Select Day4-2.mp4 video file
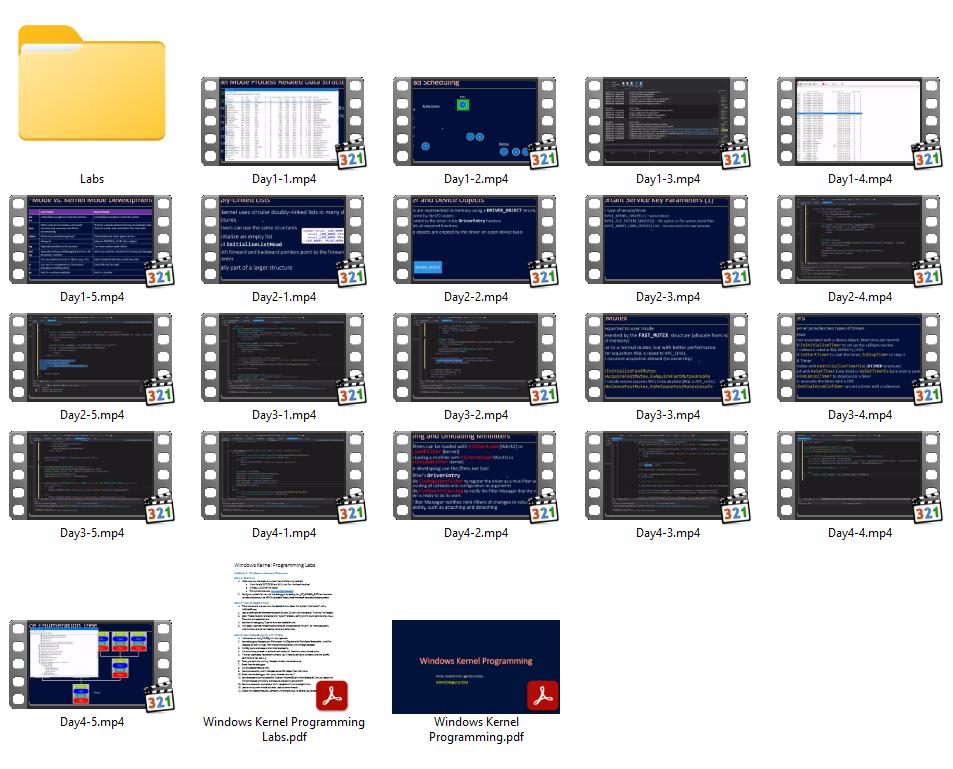 pos(475,476)
